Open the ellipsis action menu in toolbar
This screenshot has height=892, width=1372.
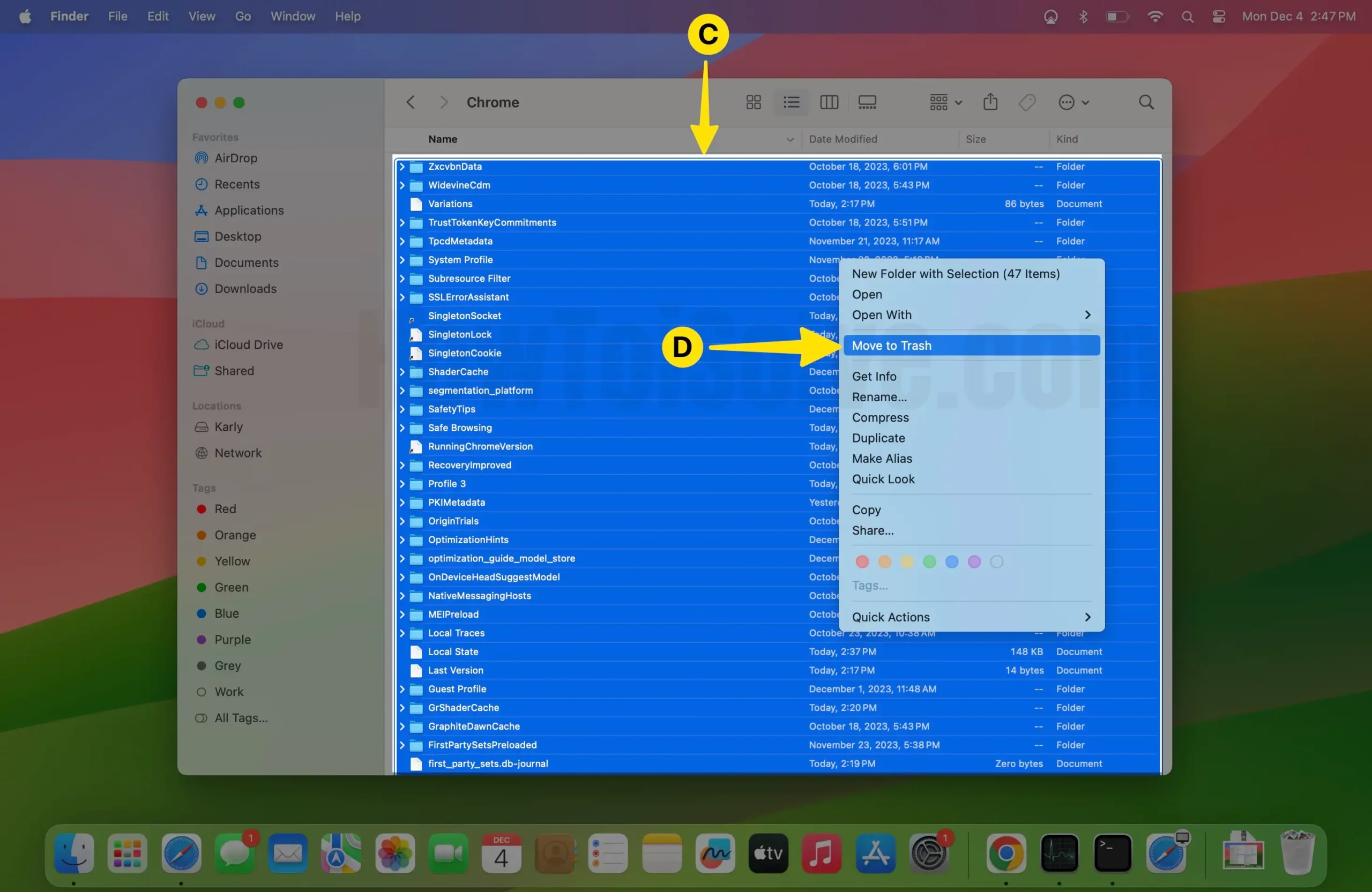point(1073,102)
